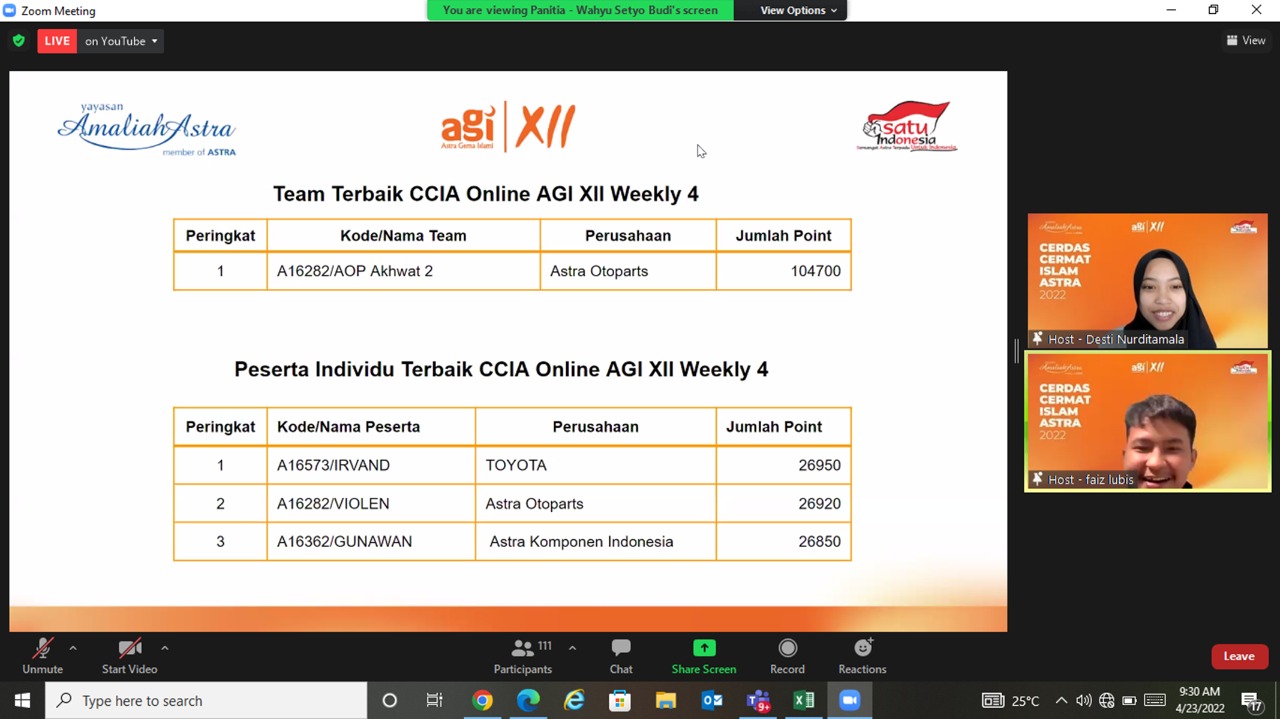
Task: Select Desti Nurditamala's video thumbnail
Action: point(1147,280)
